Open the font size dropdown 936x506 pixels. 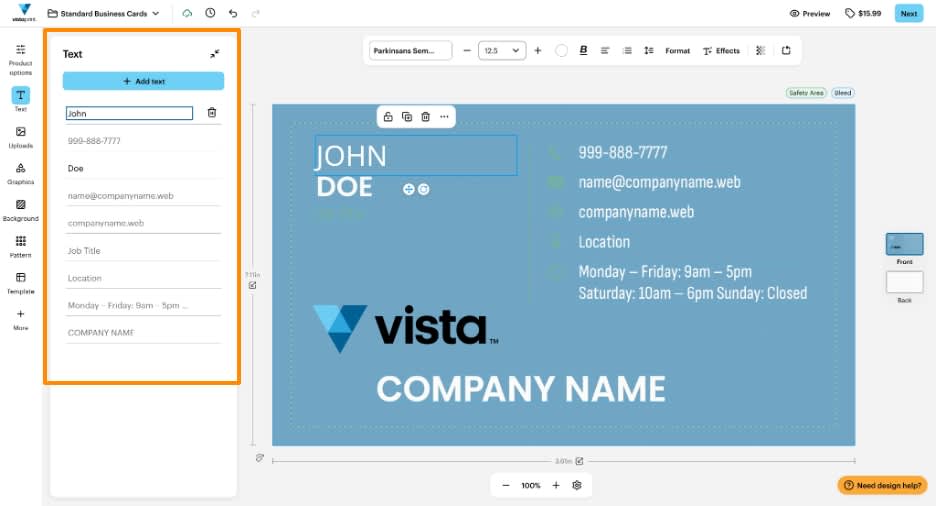click(x=502, y=51)
